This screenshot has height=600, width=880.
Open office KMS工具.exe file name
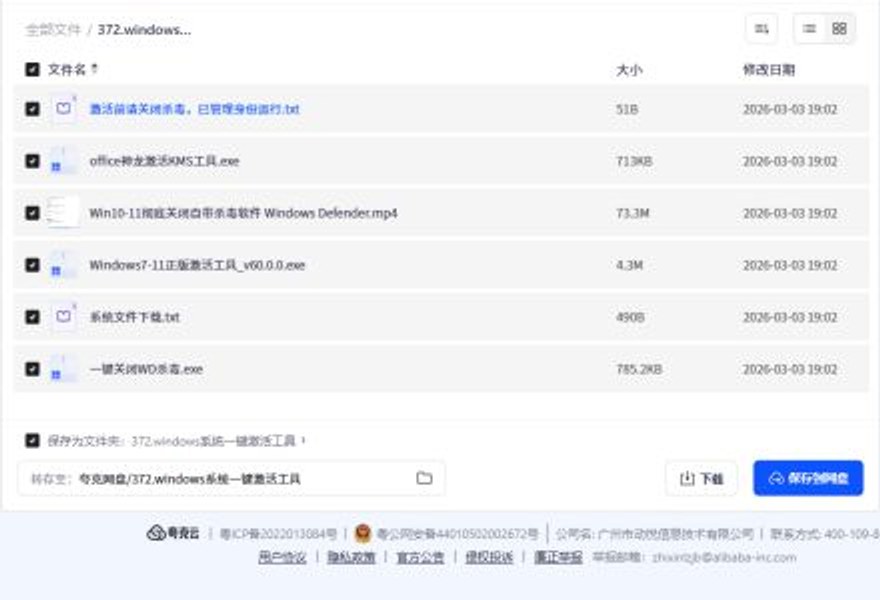coord(164,161)
